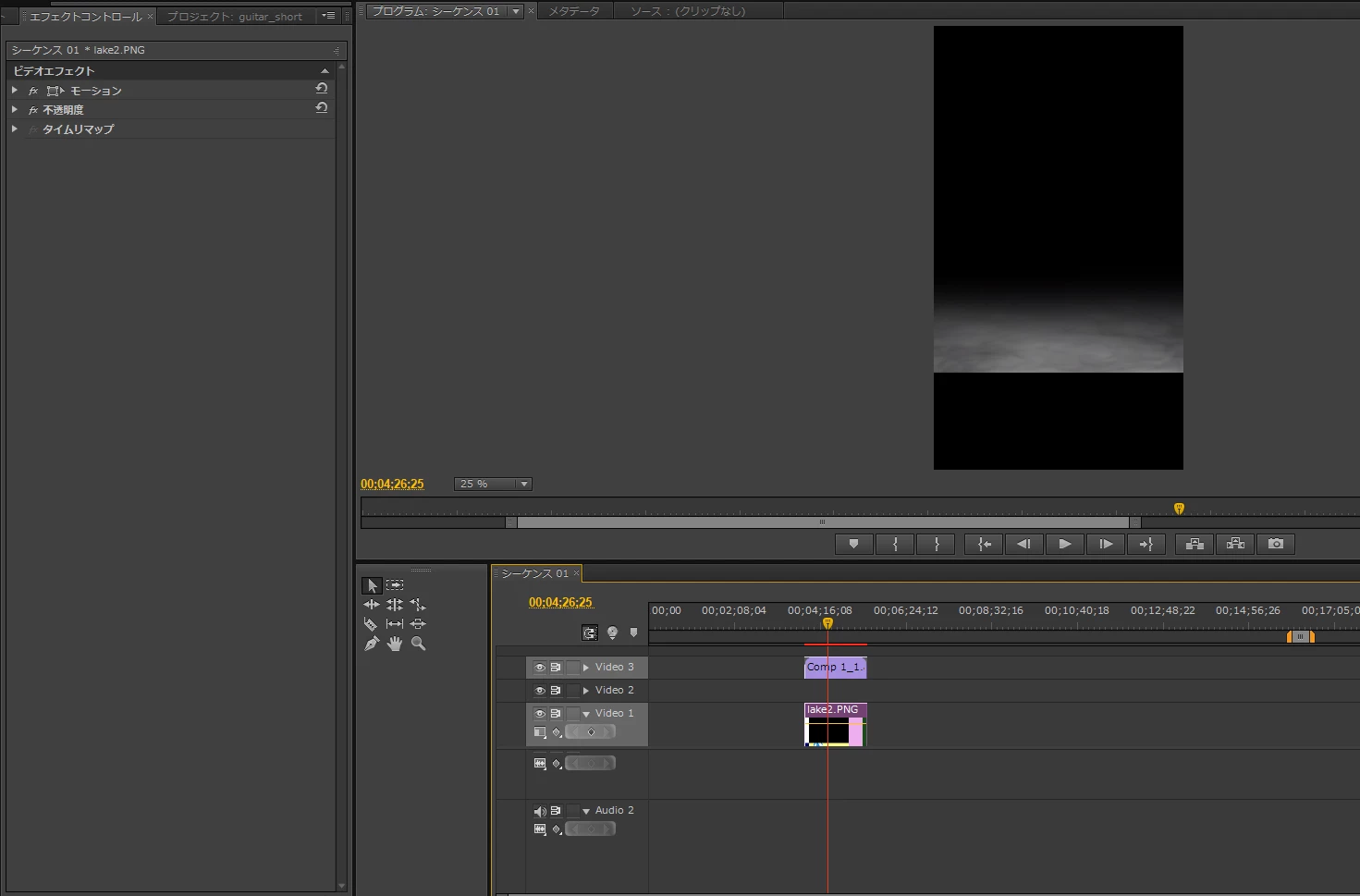Select the Slide tool
The height and width of the screenshot is (896, 1360).
coord(418,624)
